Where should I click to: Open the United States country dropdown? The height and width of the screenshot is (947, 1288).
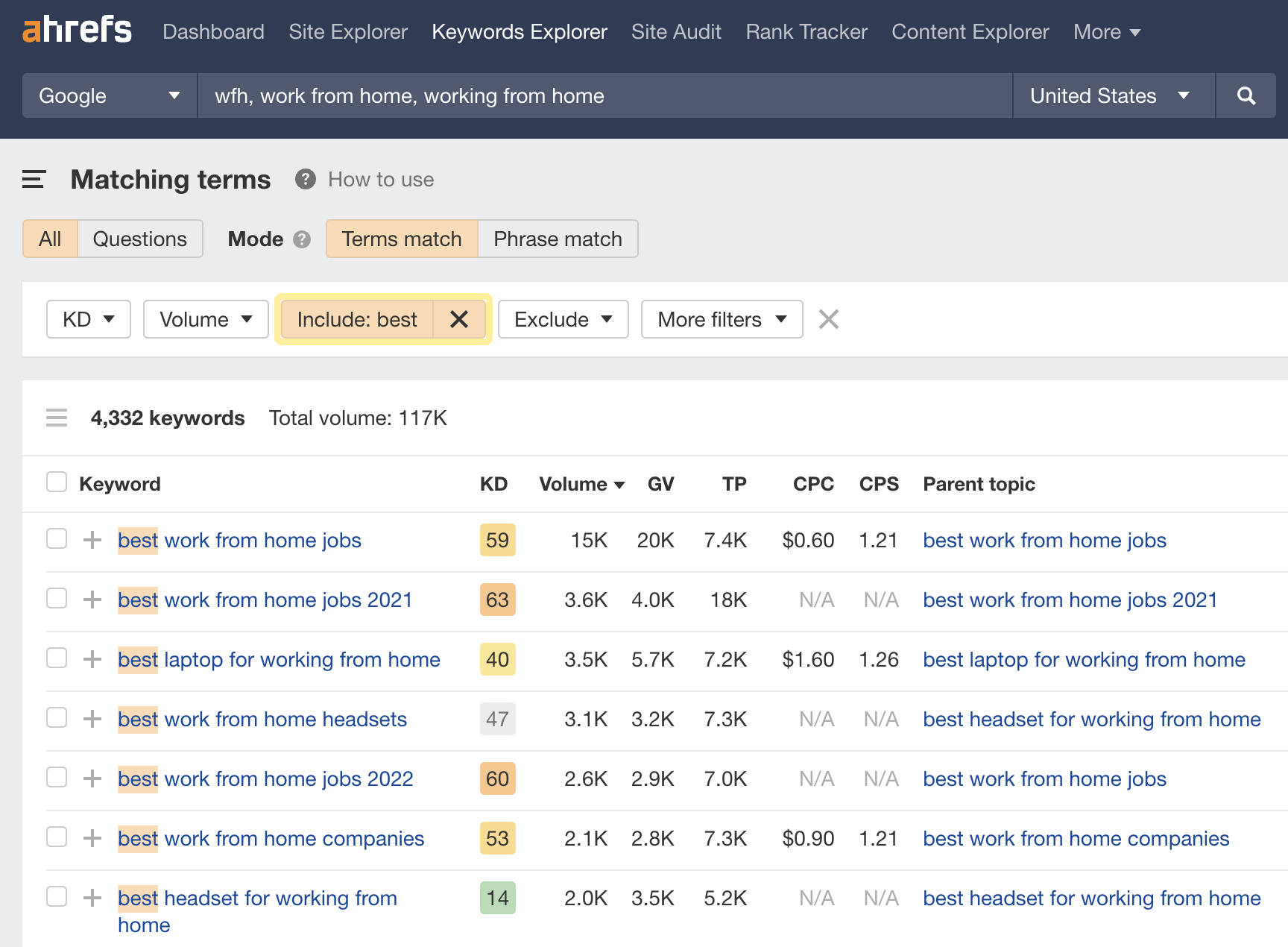click(x=1111, y=95)
